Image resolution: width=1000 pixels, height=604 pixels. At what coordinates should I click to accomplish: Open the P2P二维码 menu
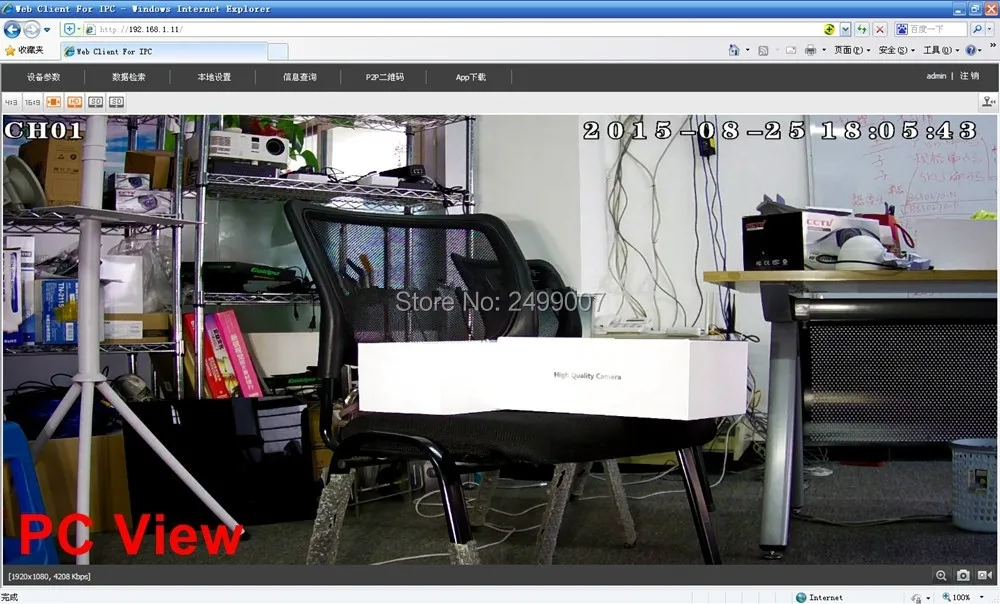coord(385,77)
